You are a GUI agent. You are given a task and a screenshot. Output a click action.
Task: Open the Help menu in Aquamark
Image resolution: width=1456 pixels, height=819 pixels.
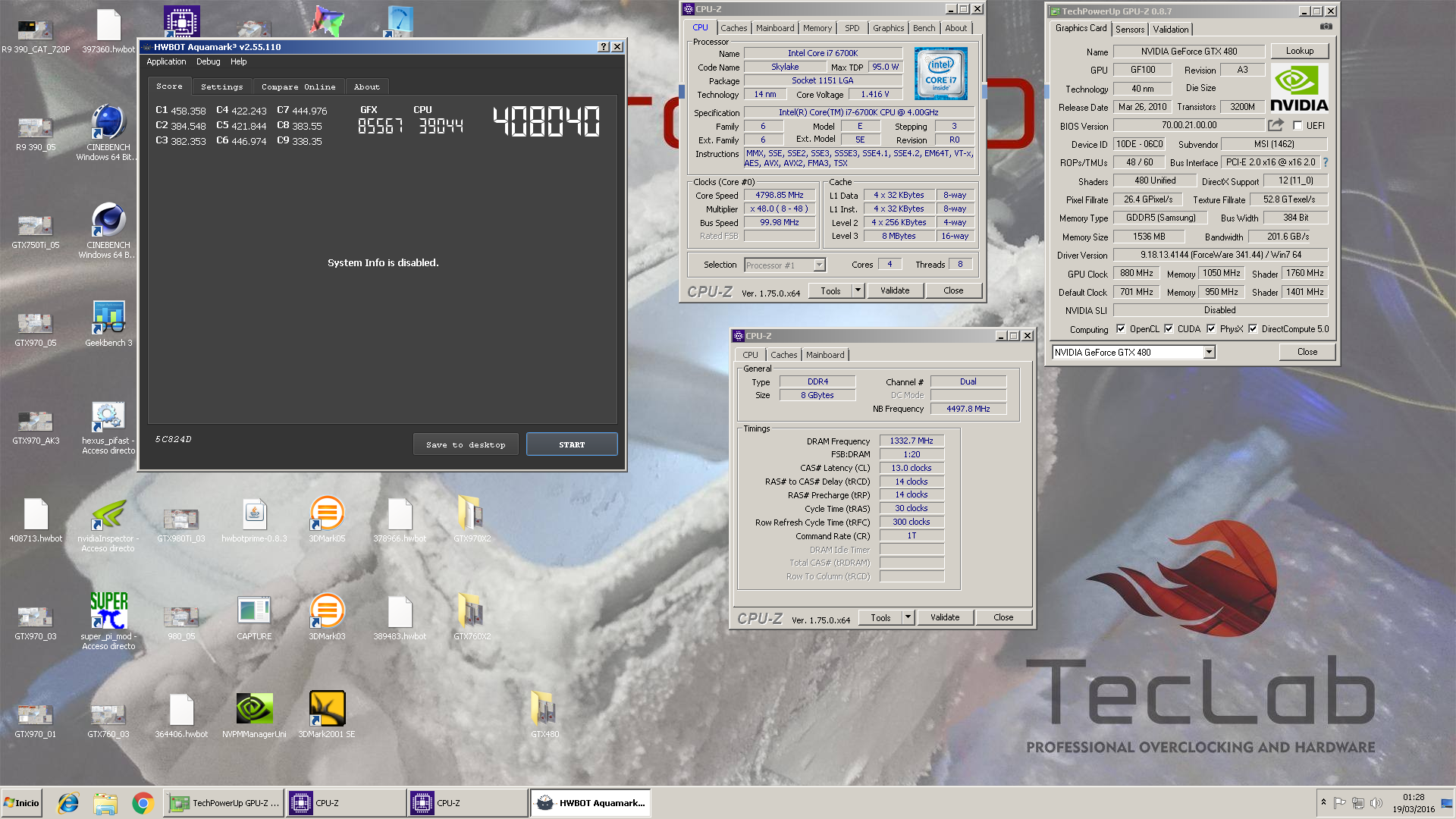coord(239,62)
